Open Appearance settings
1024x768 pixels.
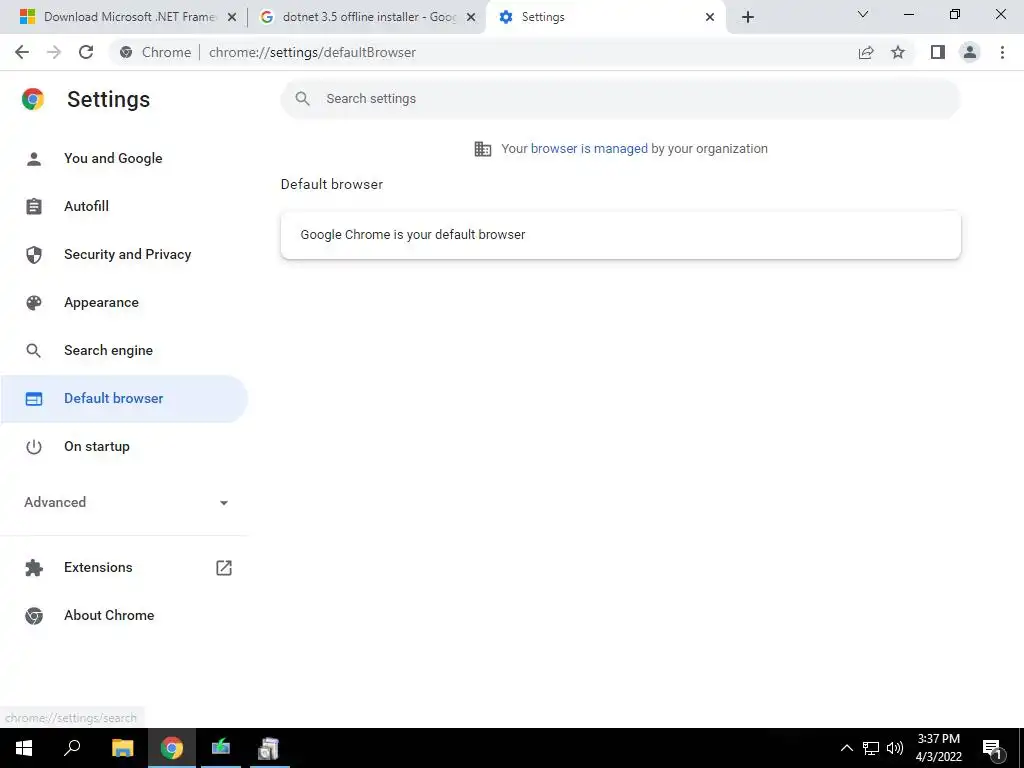[123, 302]
